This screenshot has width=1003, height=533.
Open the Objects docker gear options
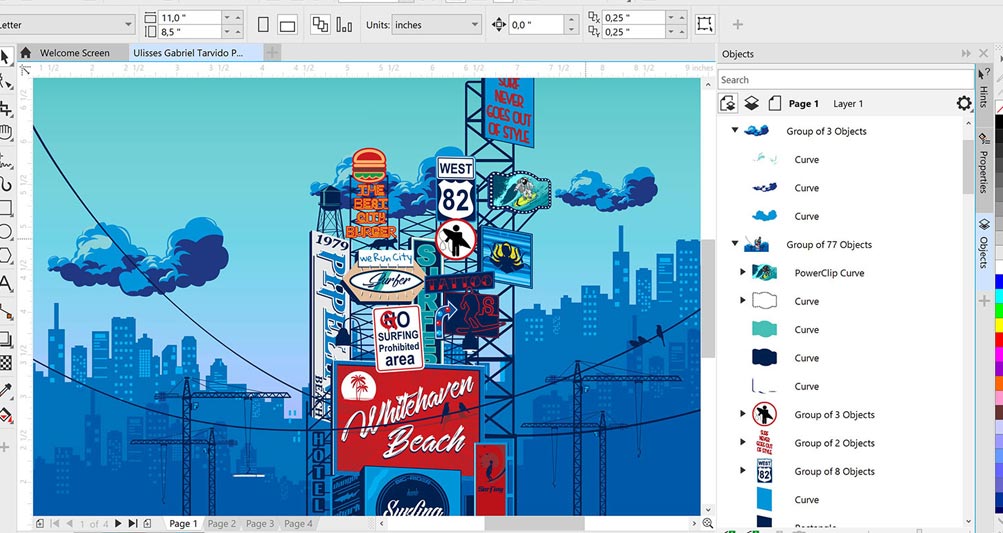(x=964, y=103)
